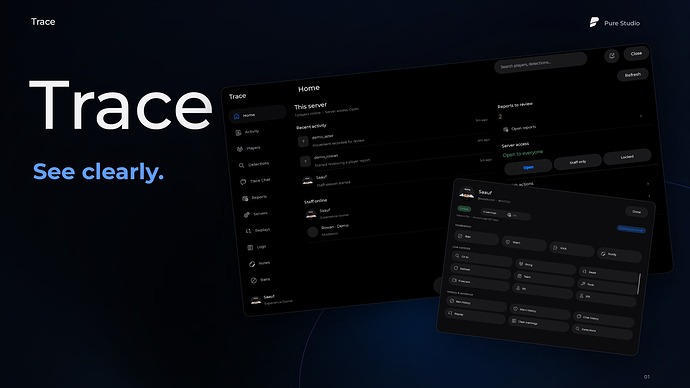Click the popup vertical scrollbar
This screenshot has height=388, width=690.
point(639,284)
